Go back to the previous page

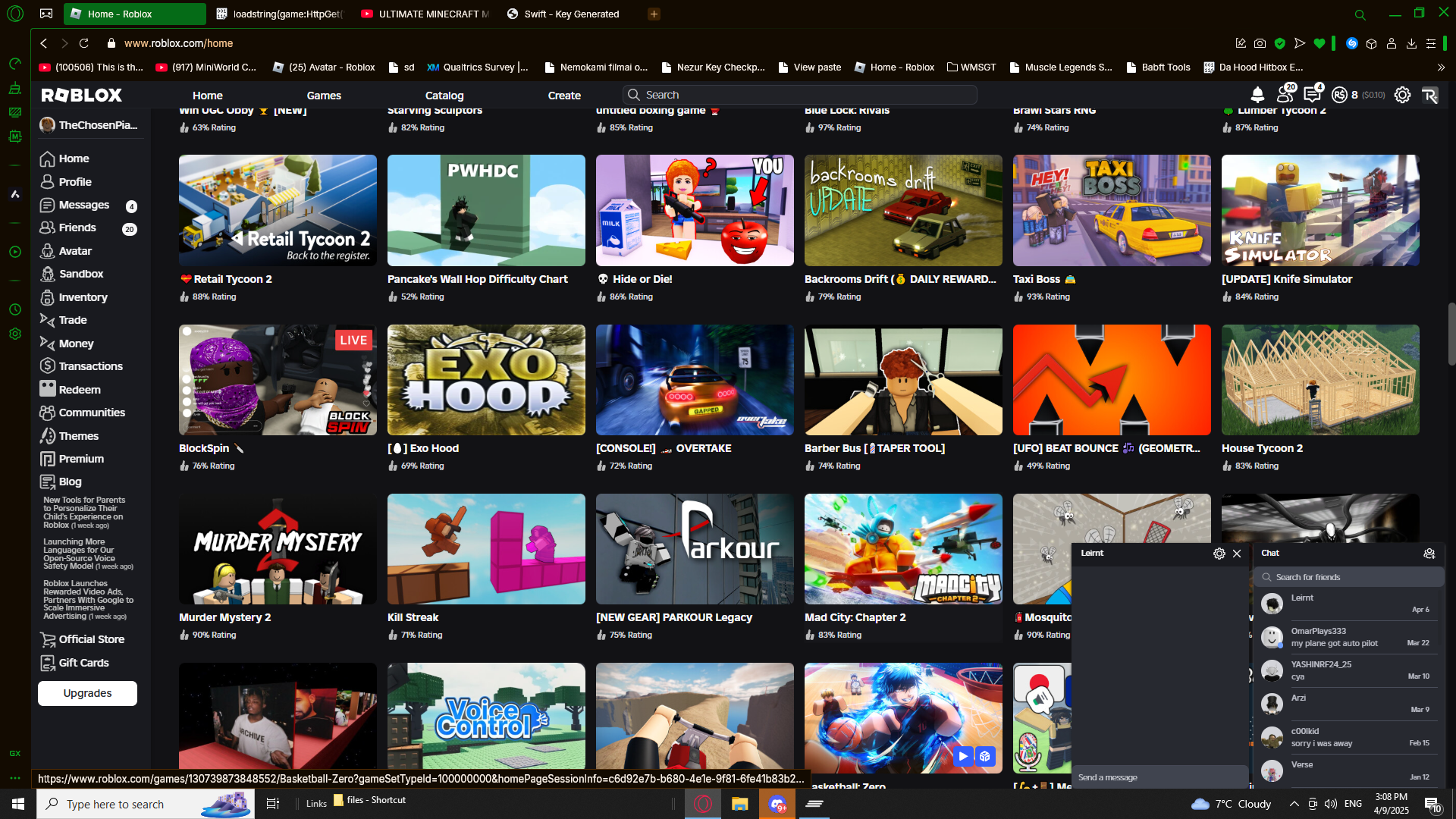(44, 43)
